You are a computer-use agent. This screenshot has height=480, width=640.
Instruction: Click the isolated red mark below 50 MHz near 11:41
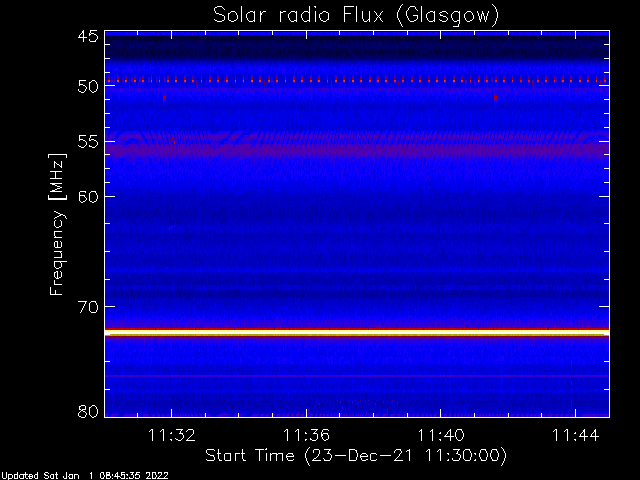[x=496, y=98]
